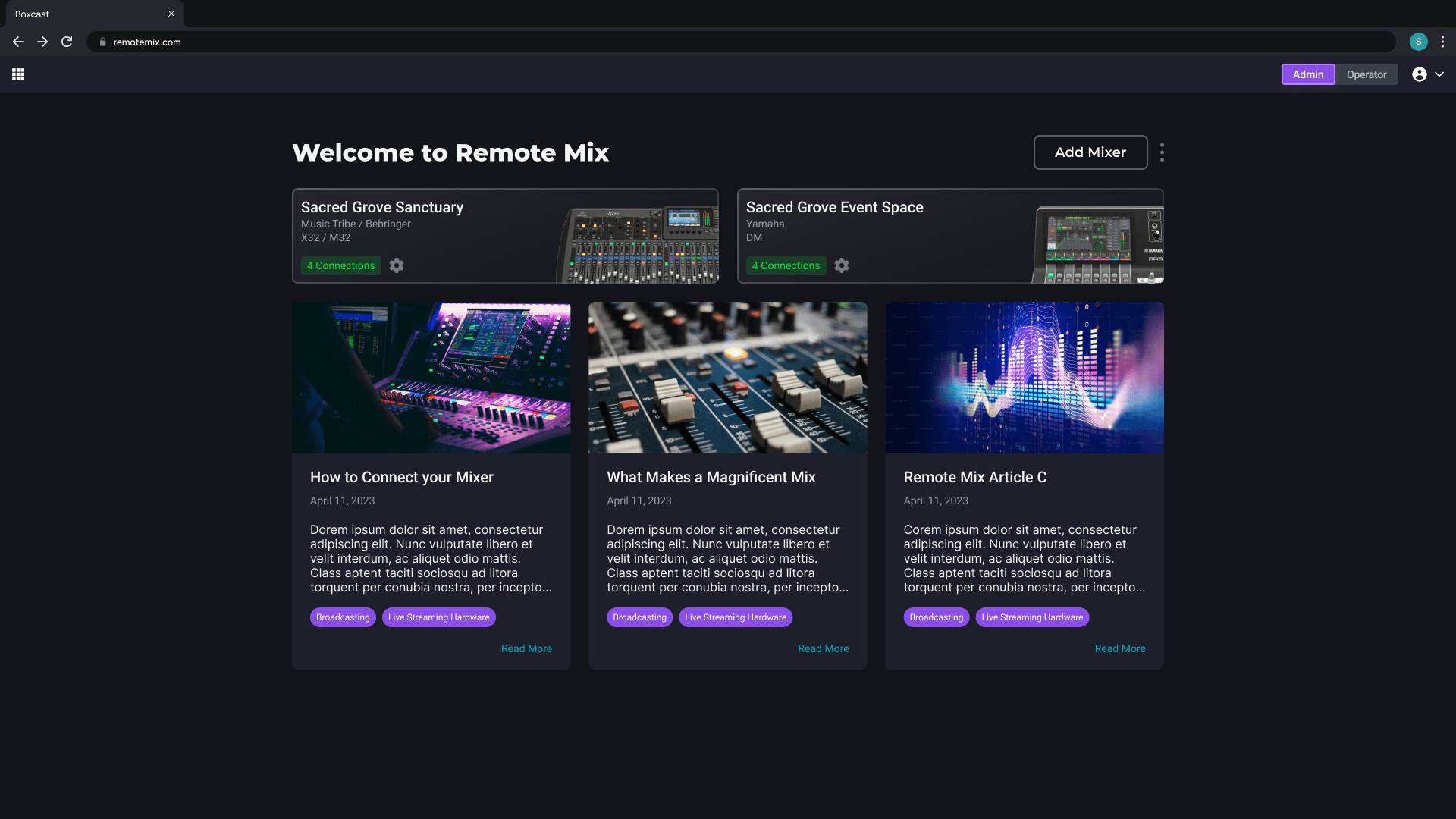Click the 4 Connections badge on Sacred Grove Sanctuary
The height and width of the screenshot is (819, 1456).
tap(340, 265)
